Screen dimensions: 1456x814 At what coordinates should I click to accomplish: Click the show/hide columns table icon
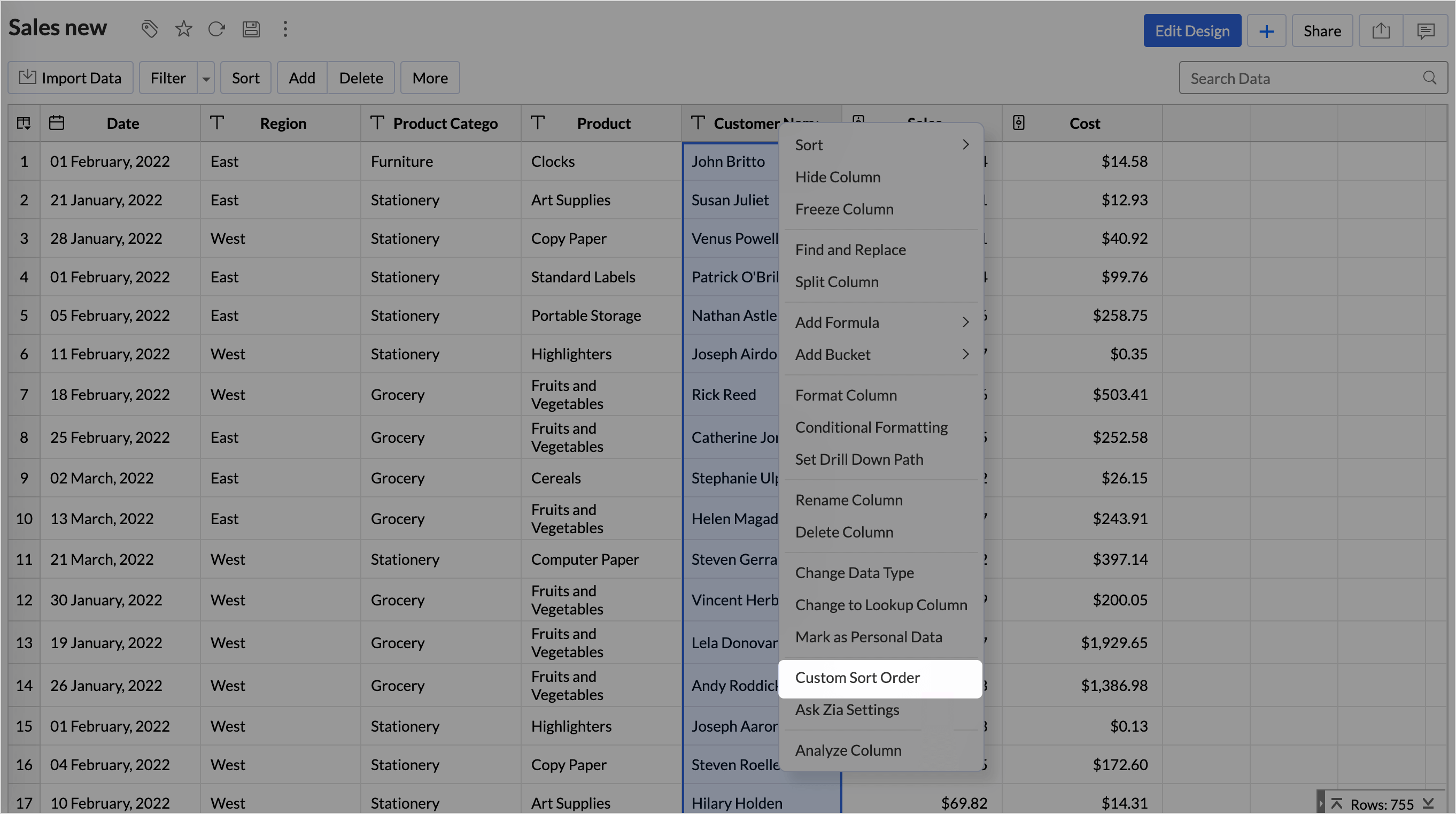click(x=24, y=124)
